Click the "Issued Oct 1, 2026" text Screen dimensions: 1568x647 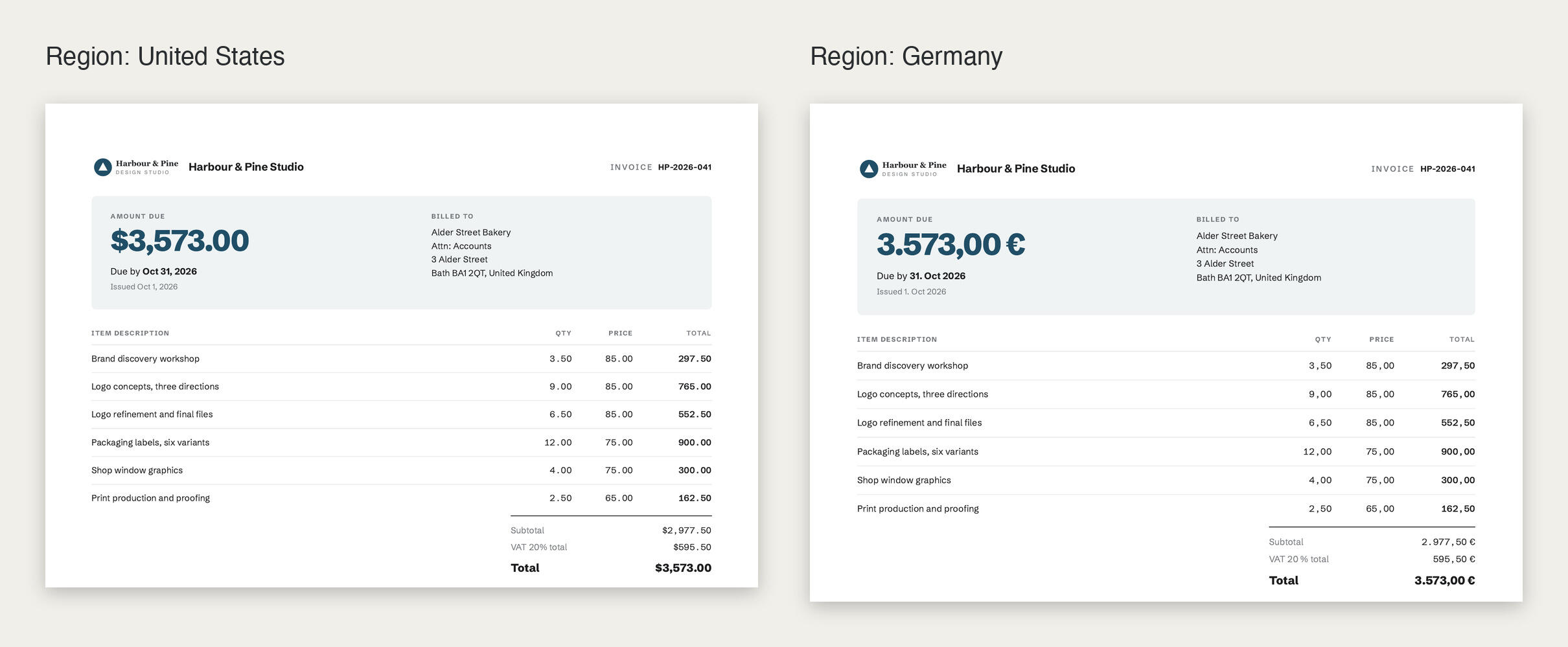144,287
